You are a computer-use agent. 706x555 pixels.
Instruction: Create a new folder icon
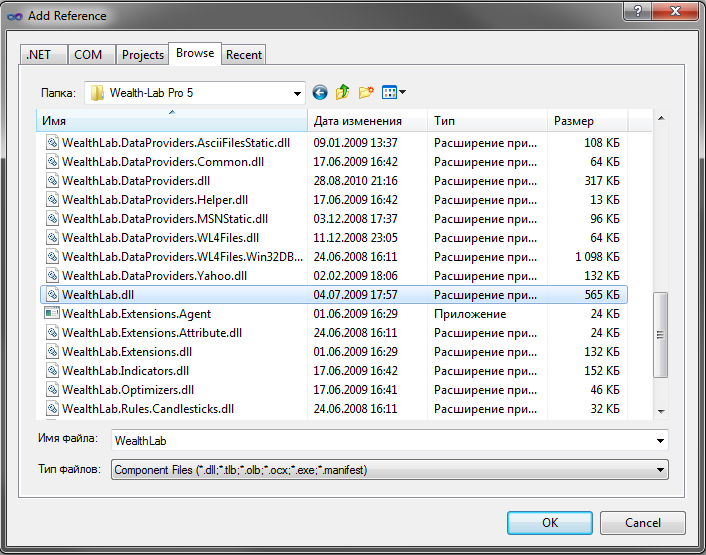(x=366, y=92)
